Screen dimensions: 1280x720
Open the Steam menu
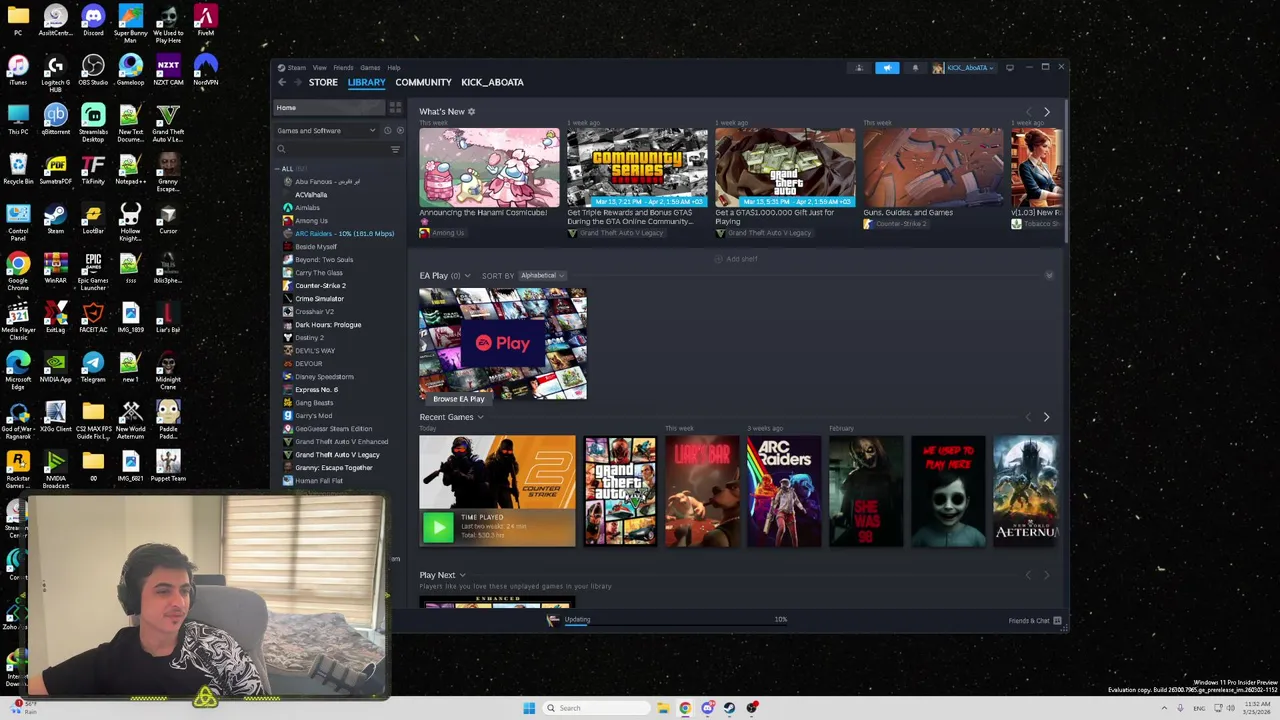pyautogui.click(x=297, y=68)
